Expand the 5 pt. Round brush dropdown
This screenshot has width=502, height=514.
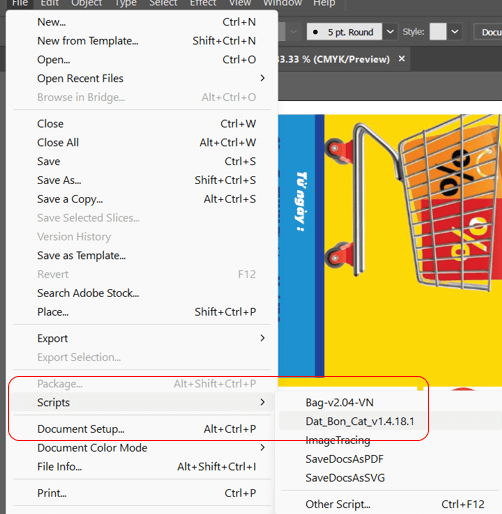390,32
